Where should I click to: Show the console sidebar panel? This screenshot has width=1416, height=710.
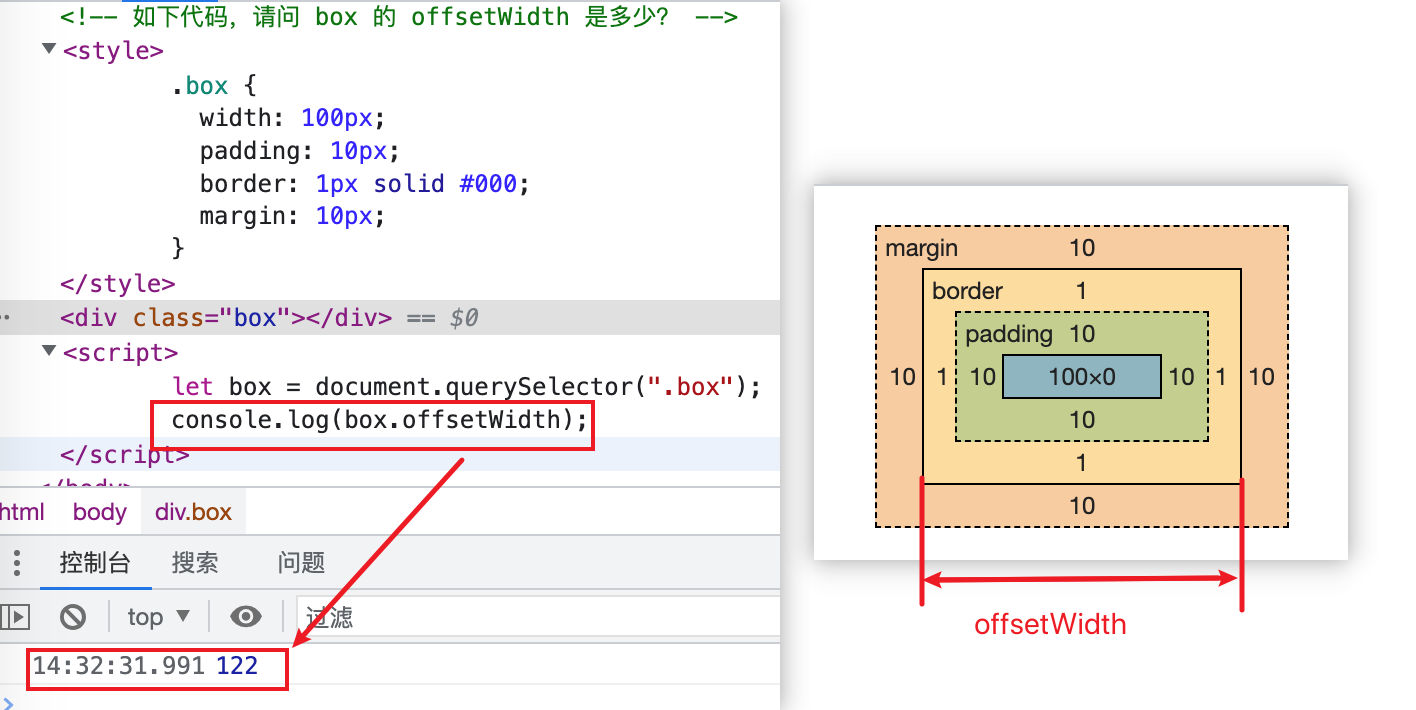(x=18, y=617)
